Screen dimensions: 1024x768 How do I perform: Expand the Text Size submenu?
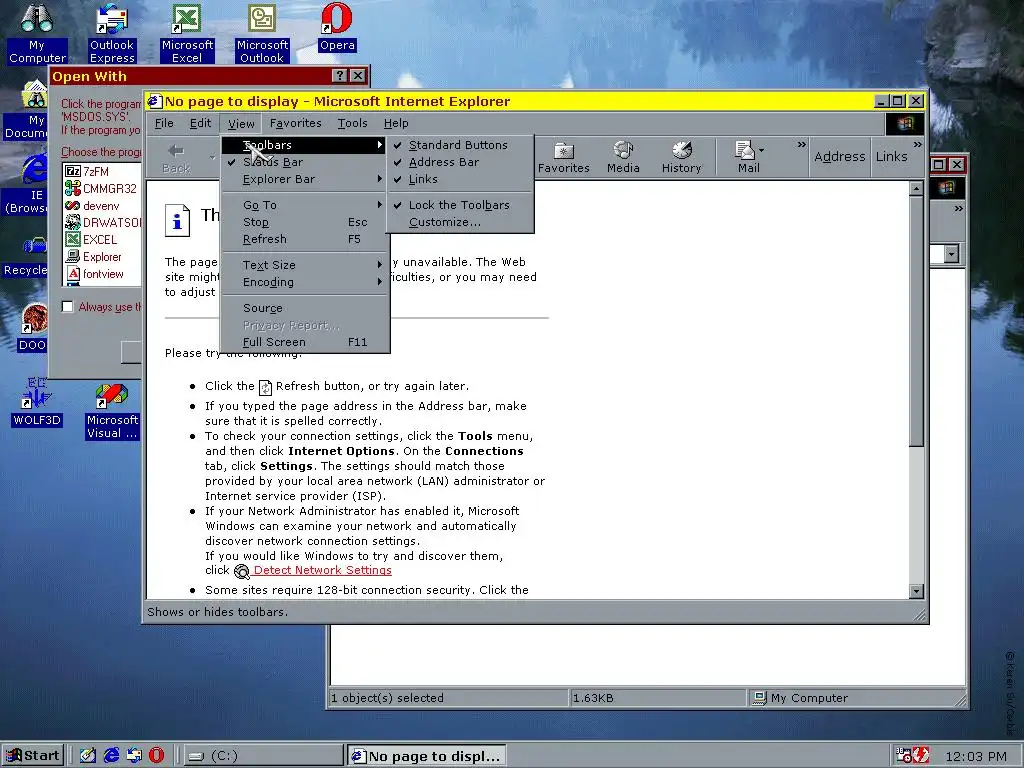coord(305,265)
